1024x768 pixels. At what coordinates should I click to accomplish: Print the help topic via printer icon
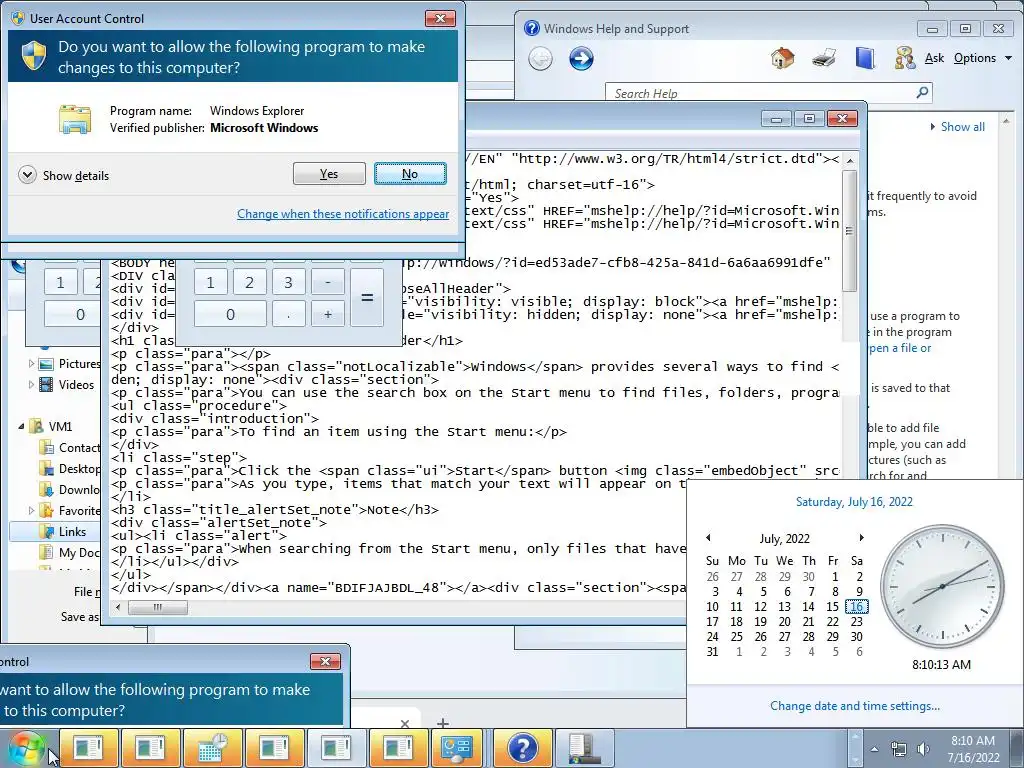coord(824,58)
